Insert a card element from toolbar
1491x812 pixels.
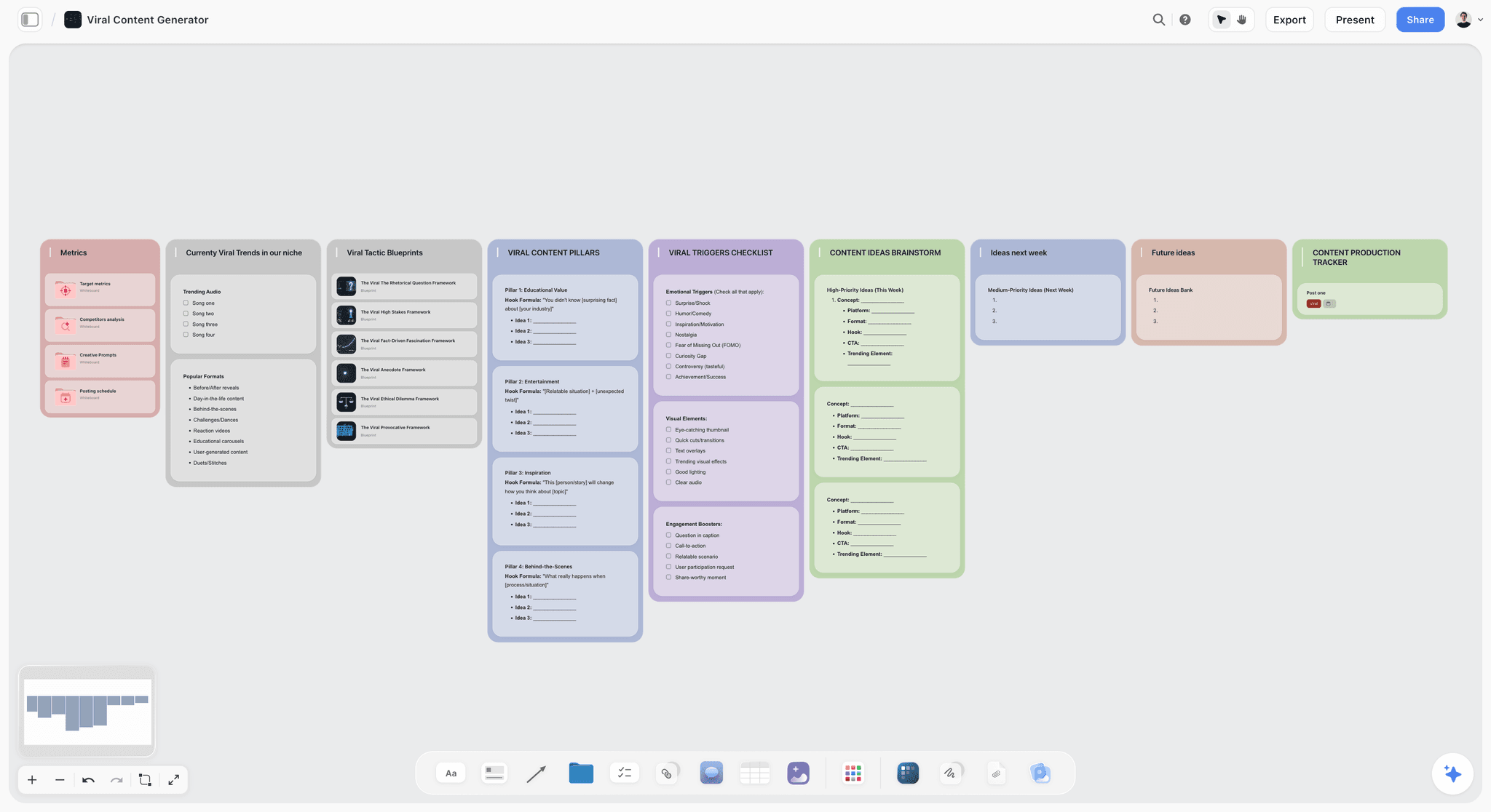pos(494,773)
